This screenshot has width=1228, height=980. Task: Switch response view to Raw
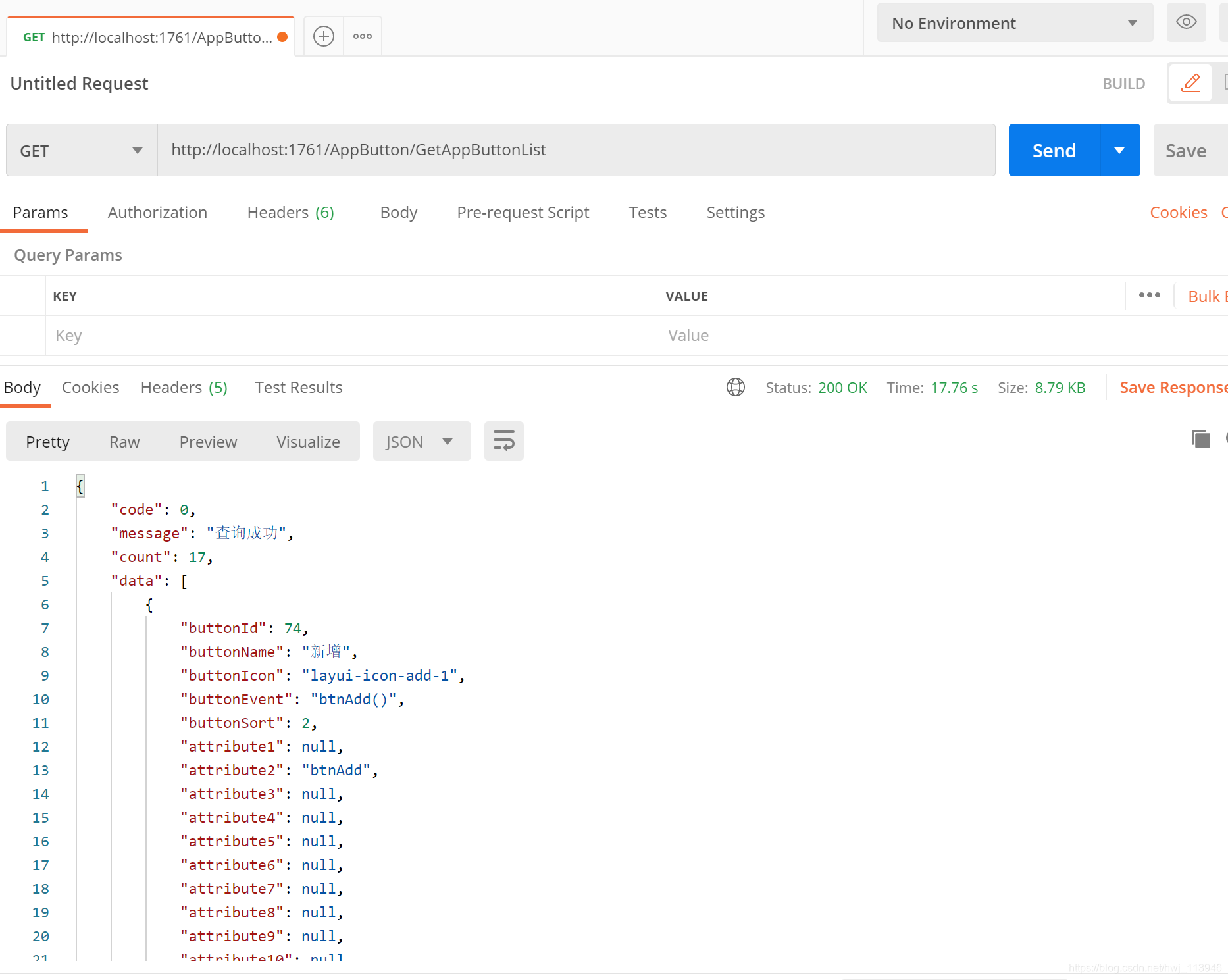point(124,441)
